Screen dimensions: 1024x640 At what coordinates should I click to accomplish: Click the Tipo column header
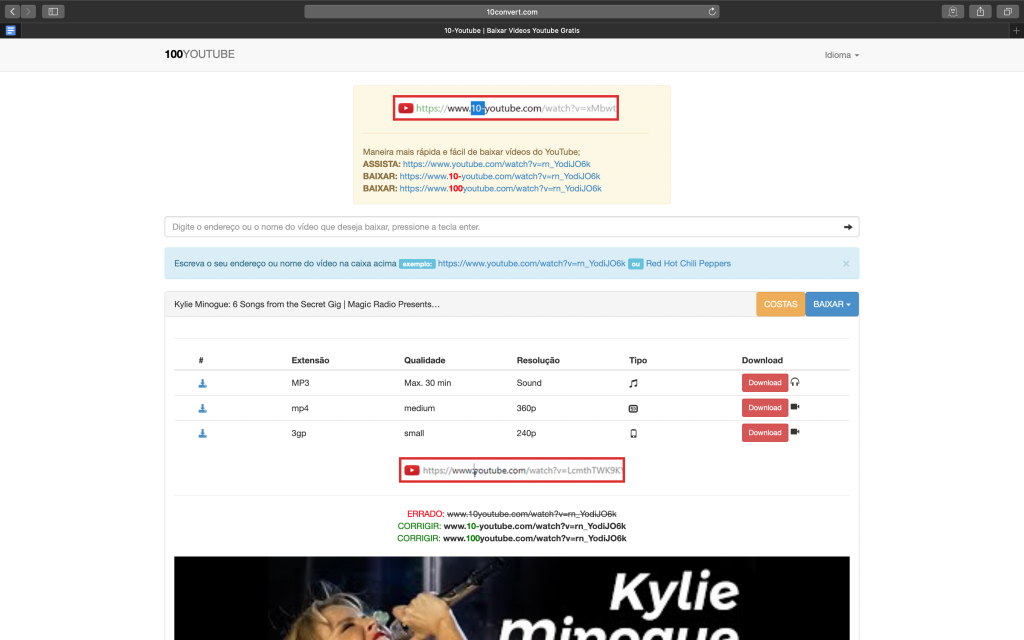tap(638, 360)
